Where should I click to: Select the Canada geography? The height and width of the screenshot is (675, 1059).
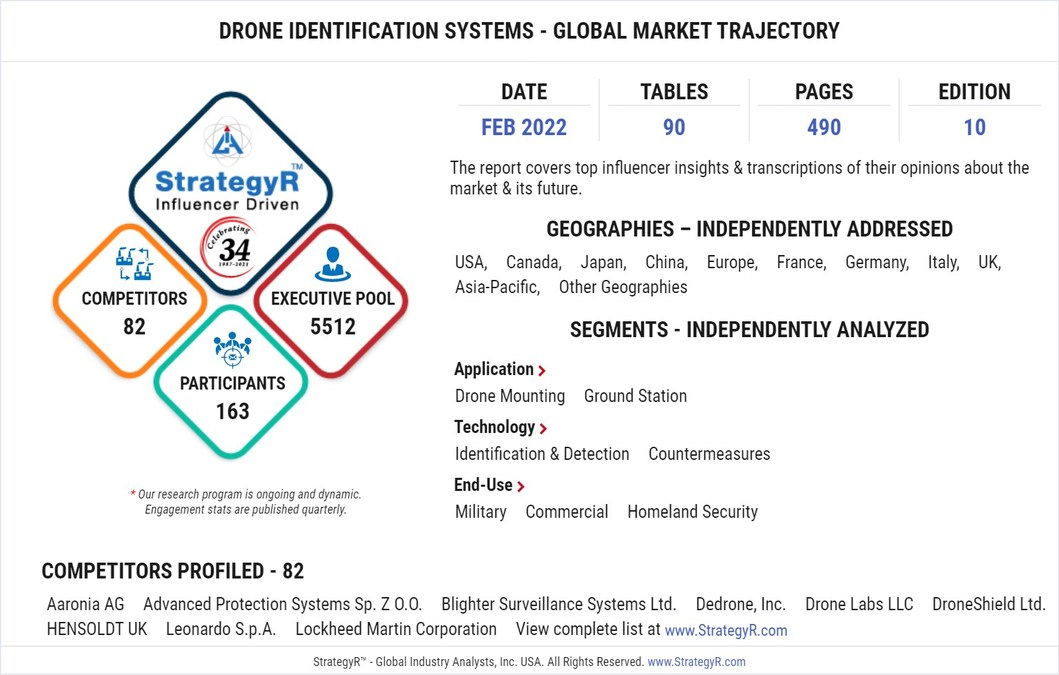[x=534, y=262]
